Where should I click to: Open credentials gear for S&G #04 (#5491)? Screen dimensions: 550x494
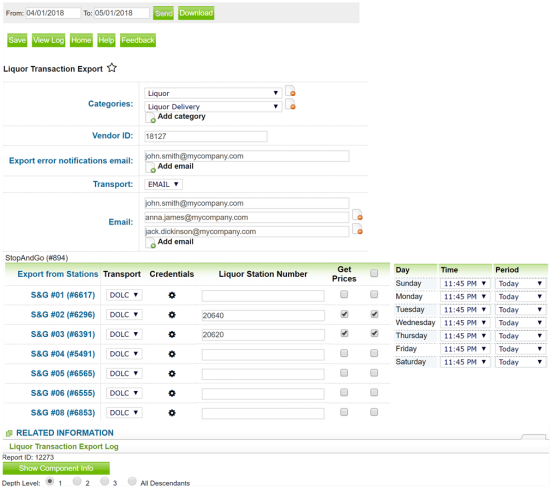tap(172, 354)
